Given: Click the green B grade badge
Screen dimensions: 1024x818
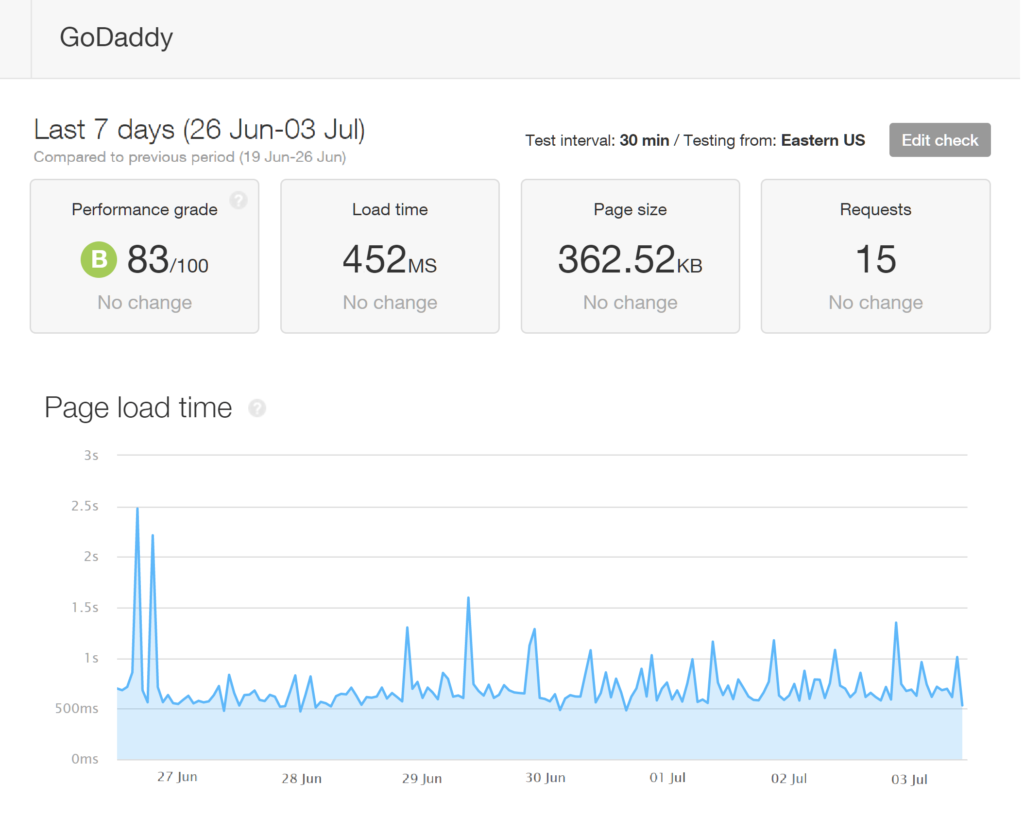Looking at the screenshot, I should coord(99,259).
